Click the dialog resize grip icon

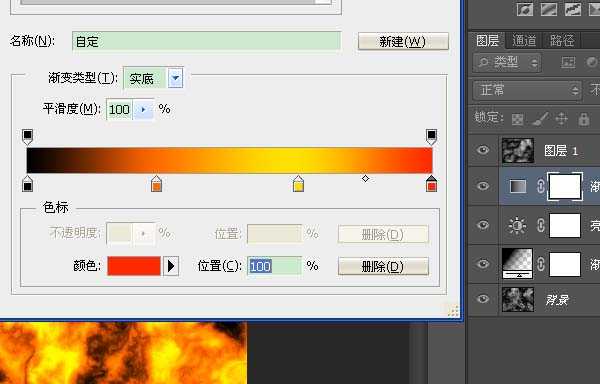[453, 311]
